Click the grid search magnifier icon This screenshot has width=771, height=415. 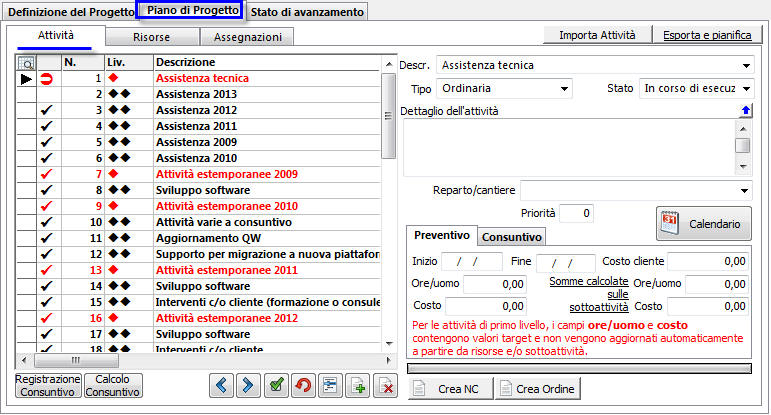point(26,62)
